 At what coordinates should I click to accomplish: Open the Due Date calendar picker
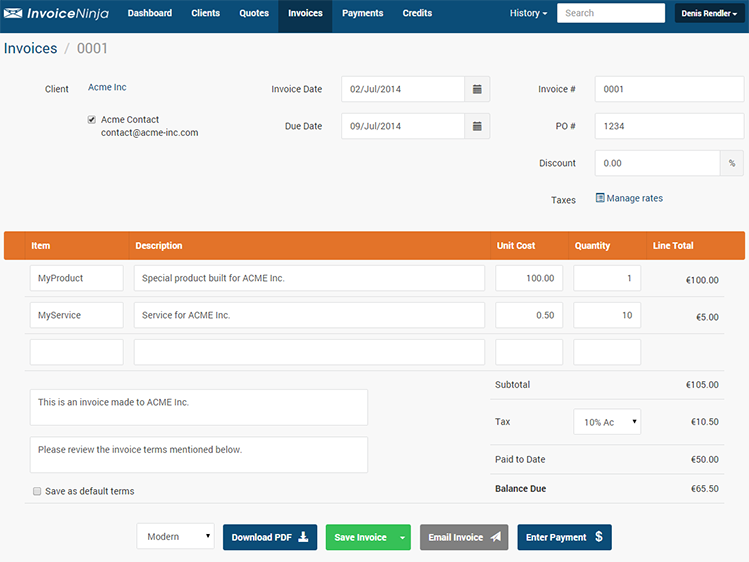[x=477, y=126]
